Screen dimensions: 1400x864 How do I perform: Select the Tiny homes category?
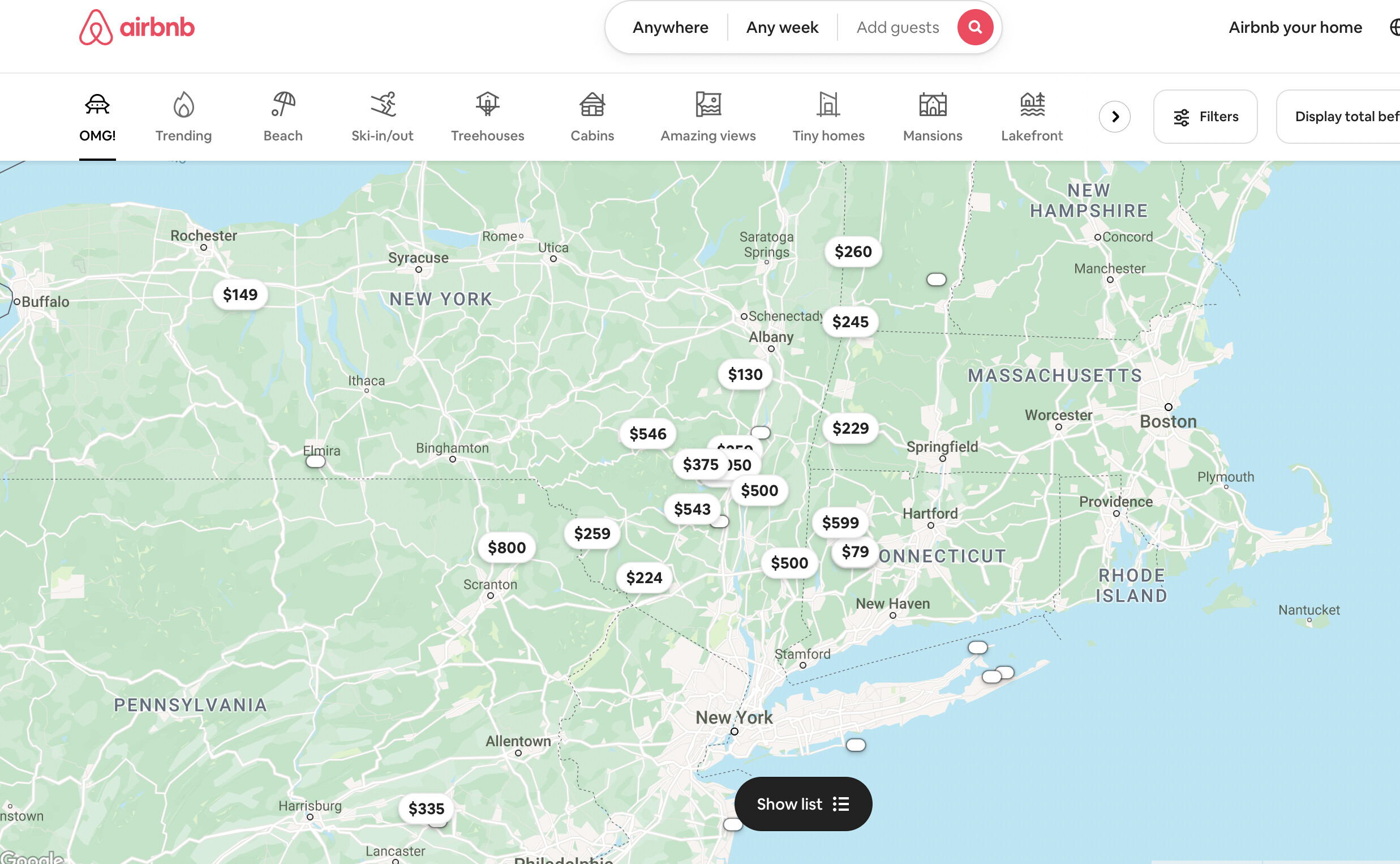click(828, 117)
